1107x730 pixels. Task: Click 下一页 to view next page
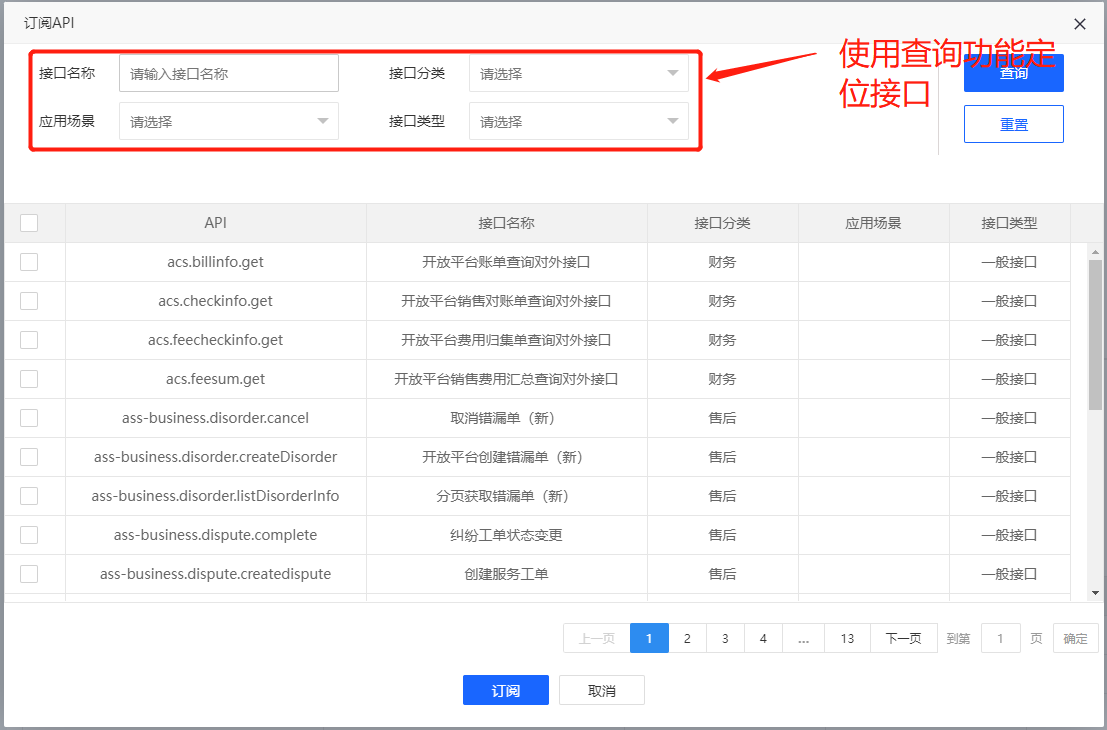903,637
